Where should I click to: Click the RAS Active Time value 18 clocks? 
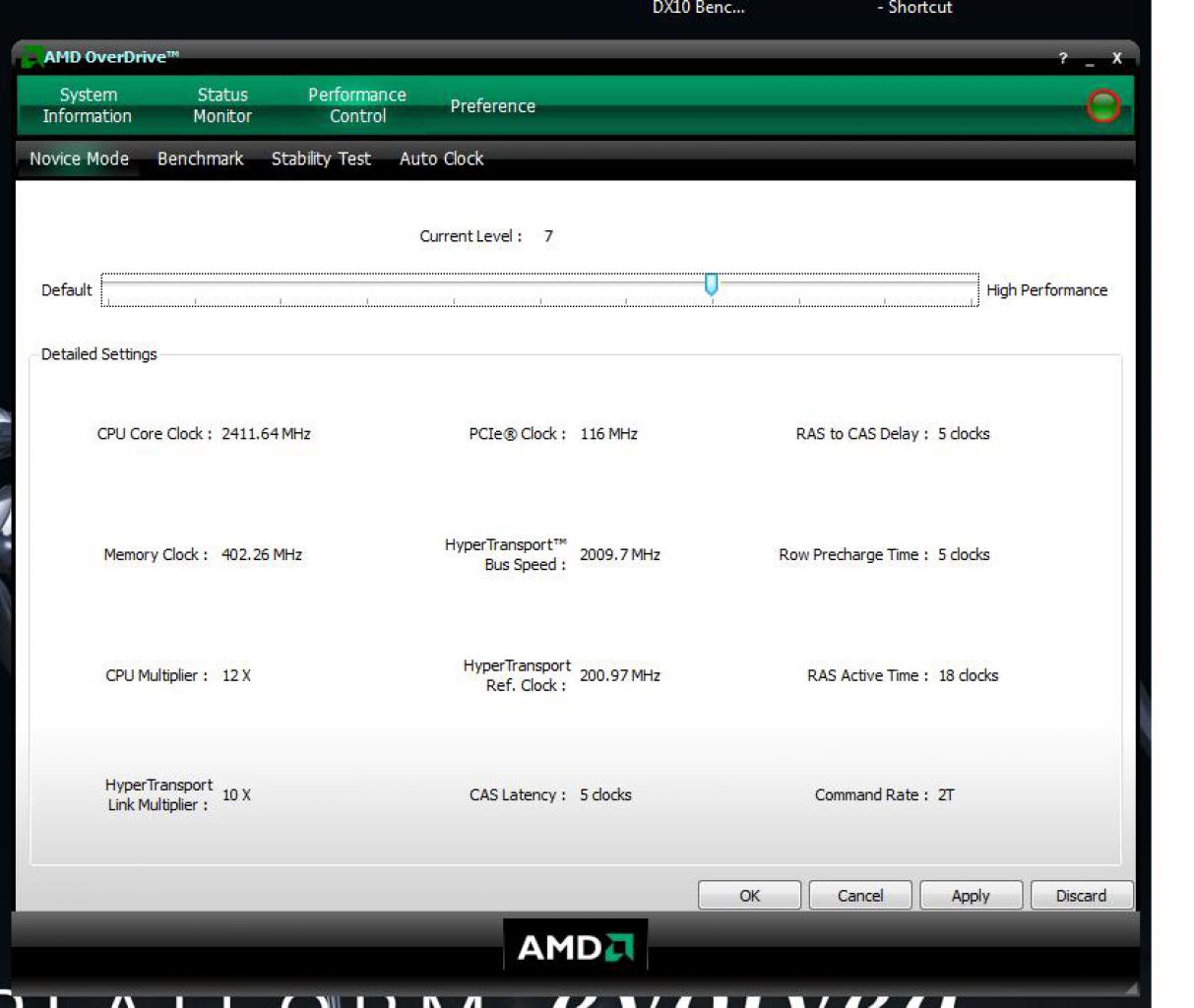point(969,676)
